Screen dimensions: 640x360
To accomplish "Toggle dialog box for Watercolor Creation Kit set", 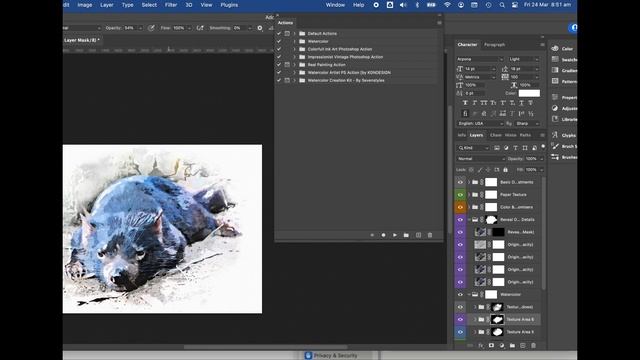I will tap(287, 80).
